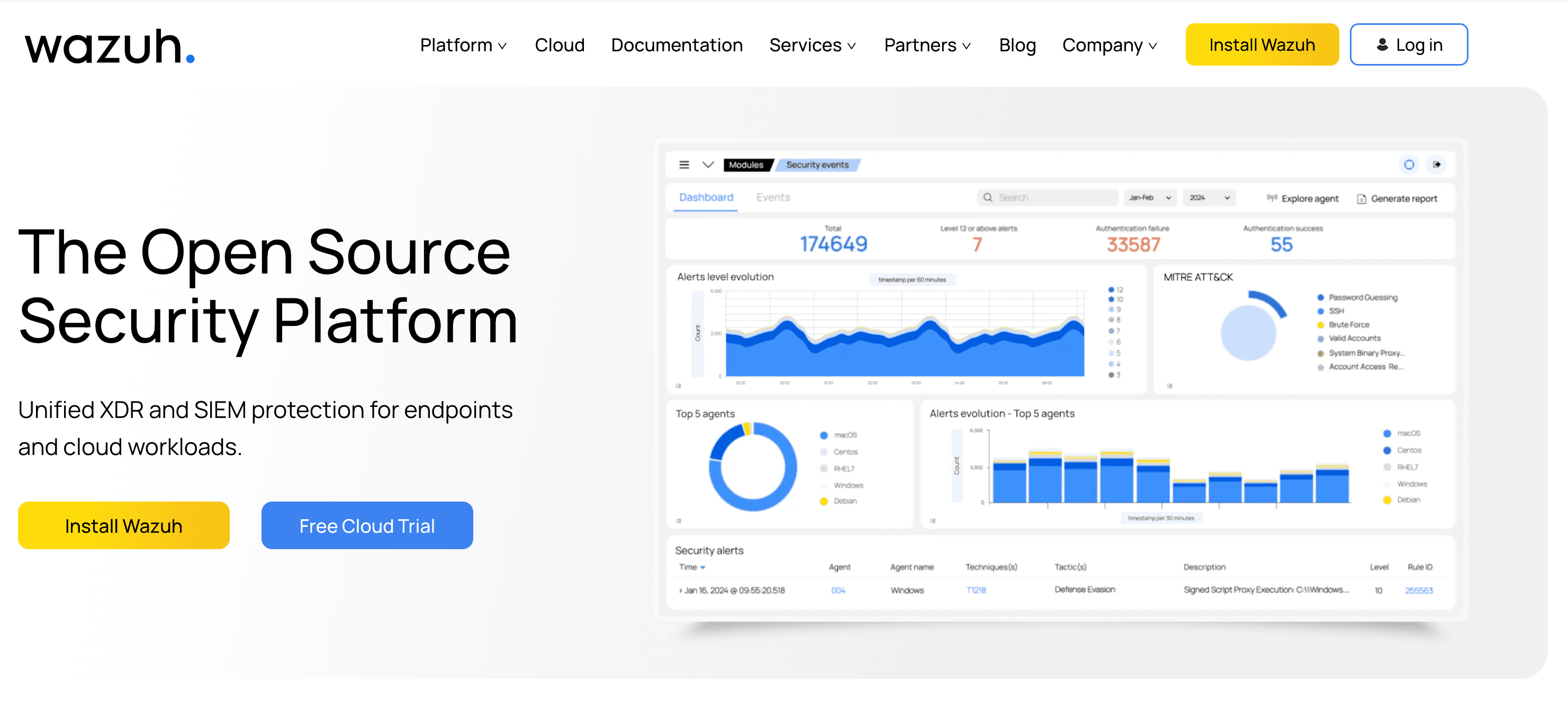Click the Generate report document icon
The width and height of the screenshot is (1568, 710).
click(x=1362, y=199)
